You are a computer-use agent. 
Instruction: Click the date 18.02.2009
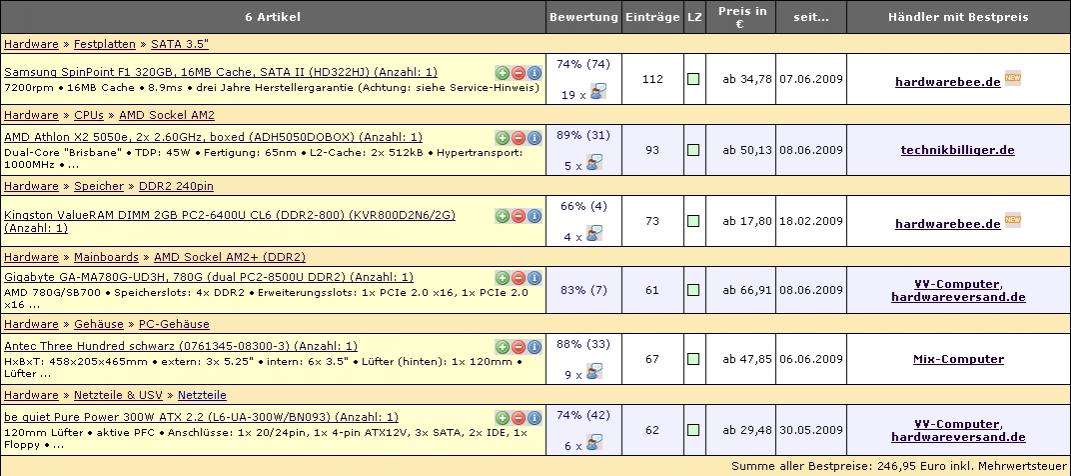pos(811,221)
